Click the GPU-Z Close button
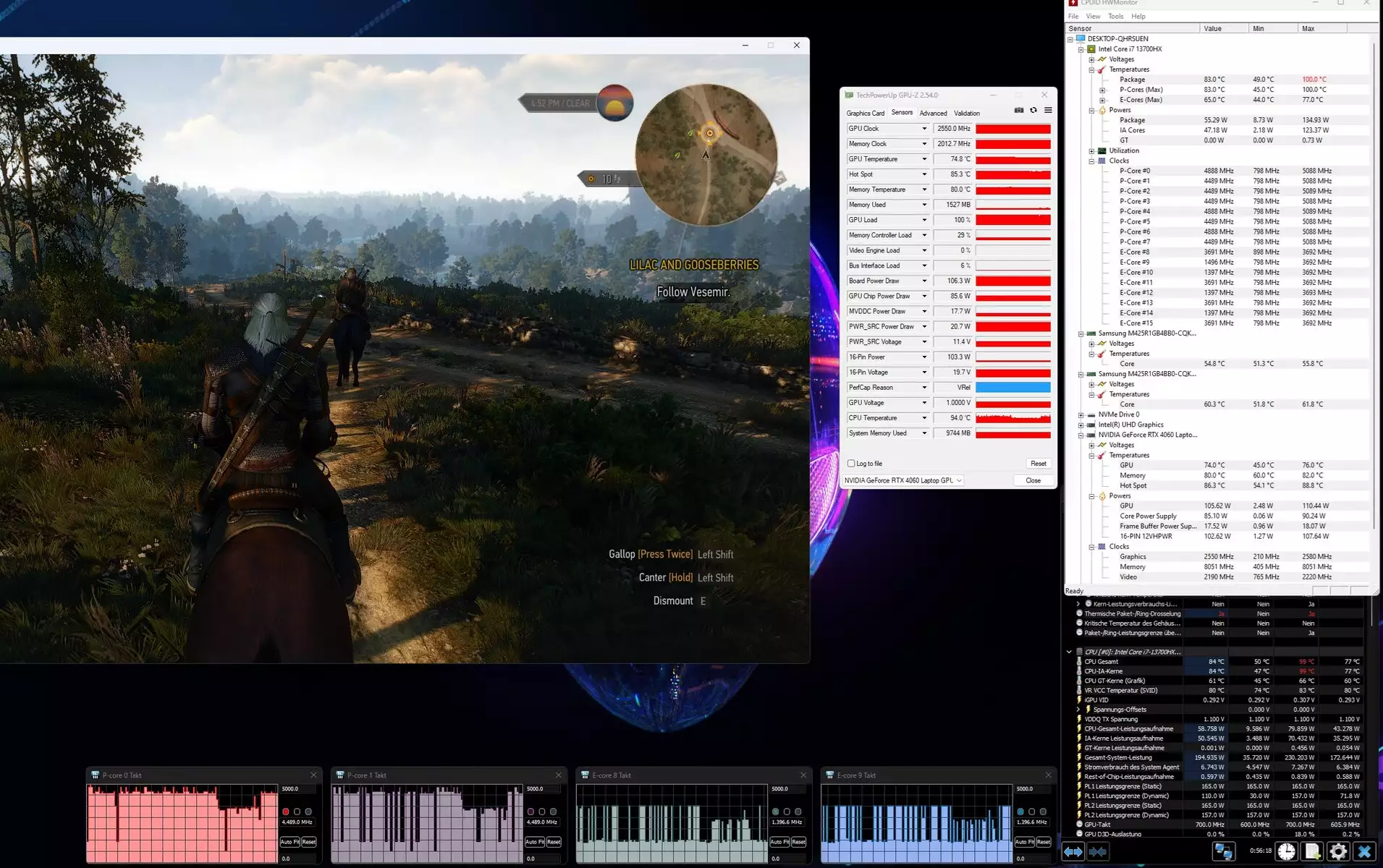 coord(1033,480)
